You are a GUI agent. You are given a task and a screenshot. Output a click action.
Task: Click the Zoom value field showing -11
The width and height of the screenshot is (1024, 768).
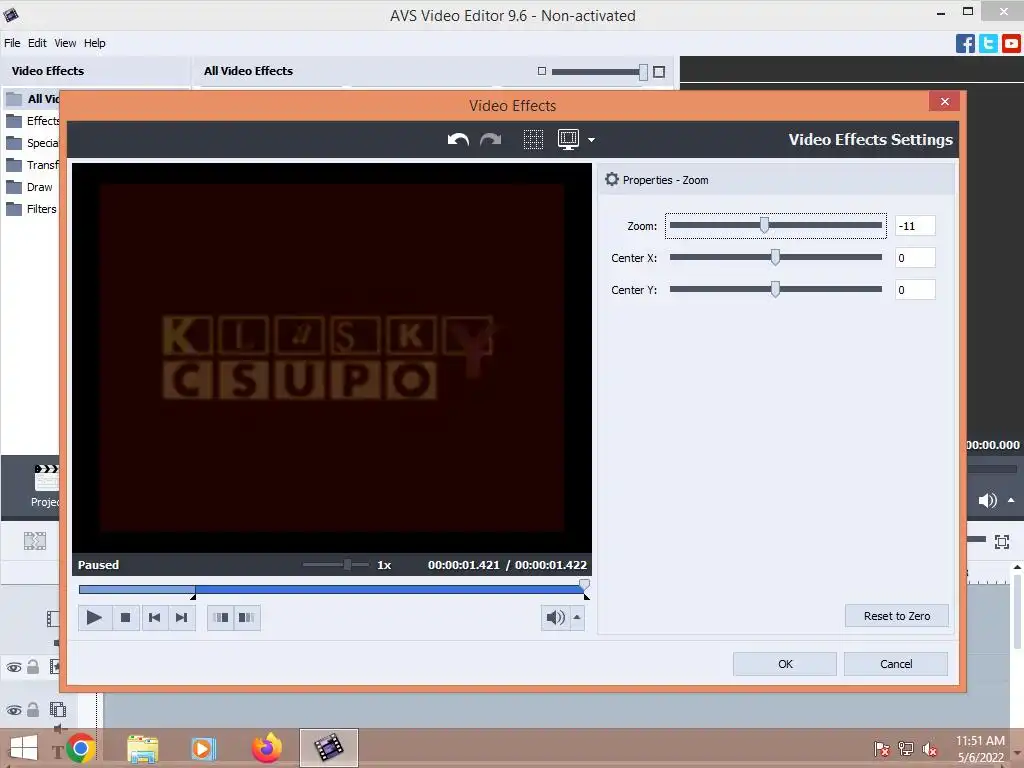(915, 226)
